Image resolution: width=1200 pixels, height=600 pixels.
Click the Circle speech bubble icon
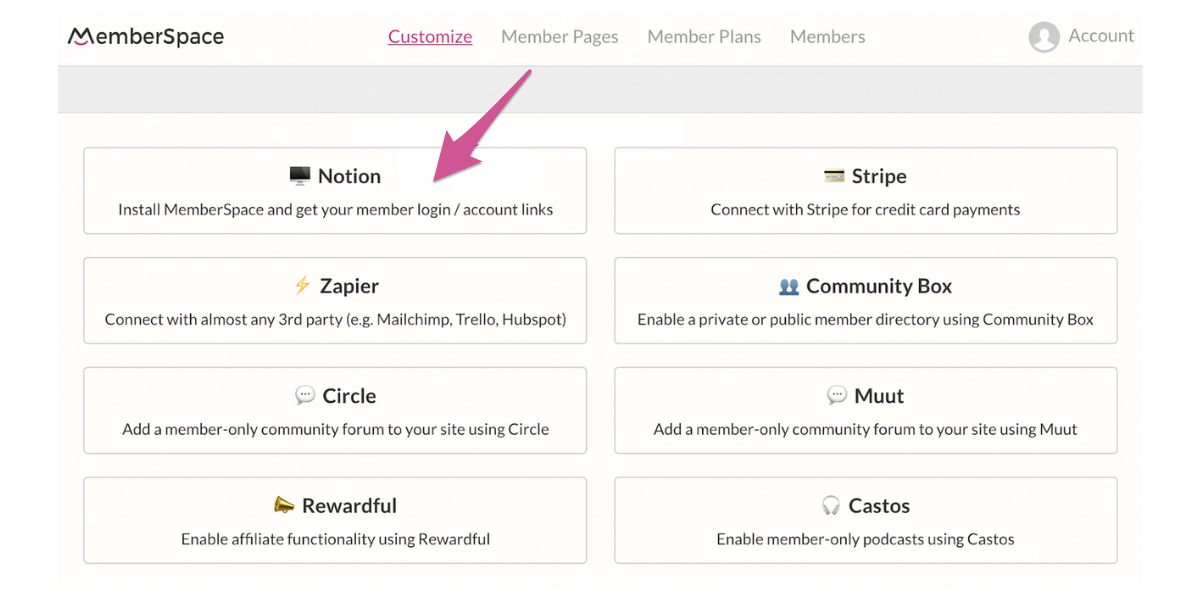pyautogui.click(x=305, y=396)
